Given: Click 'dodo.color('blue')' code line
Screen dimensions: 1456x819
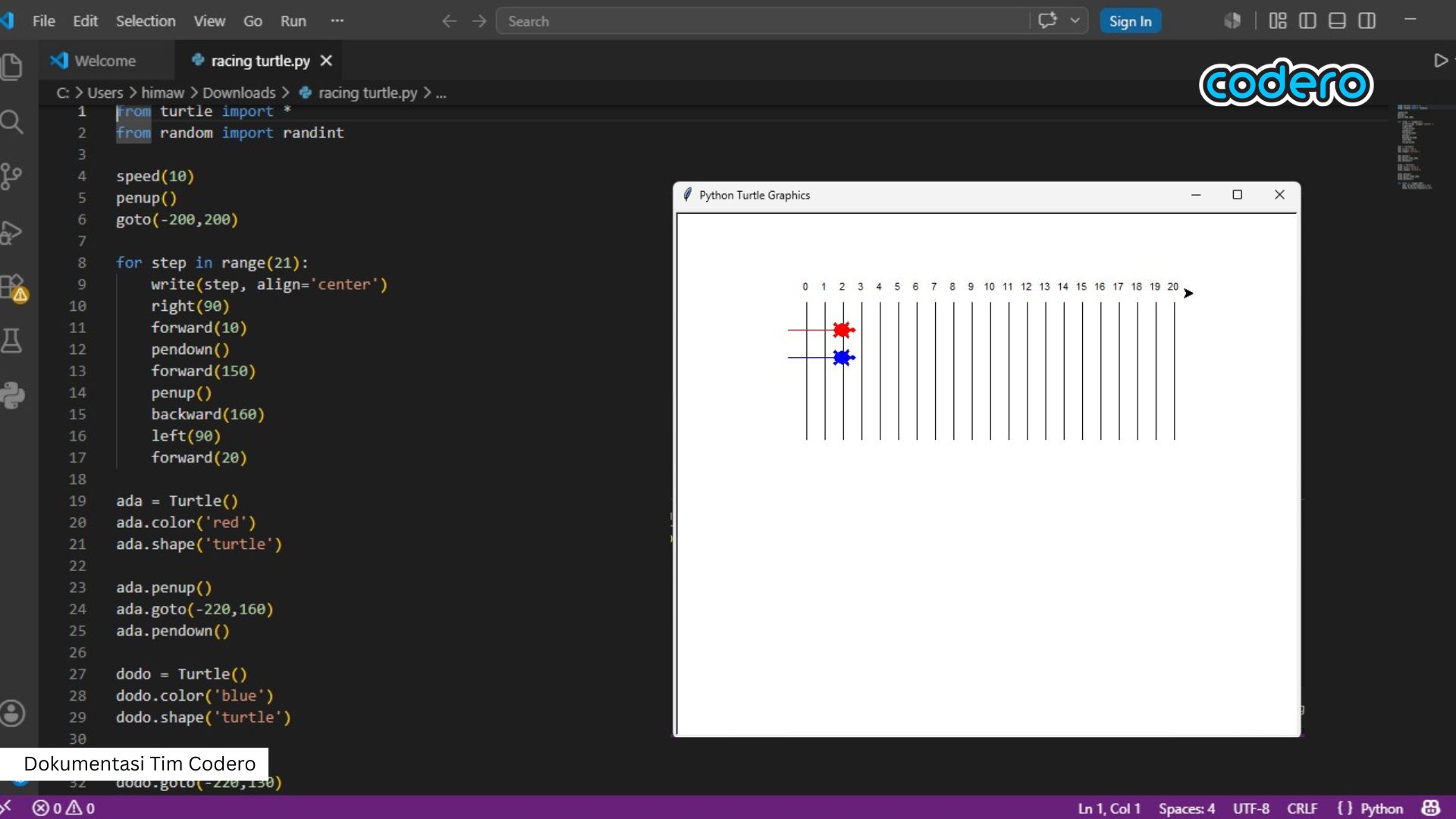Looking at the screenshot, I should (194, 695).
